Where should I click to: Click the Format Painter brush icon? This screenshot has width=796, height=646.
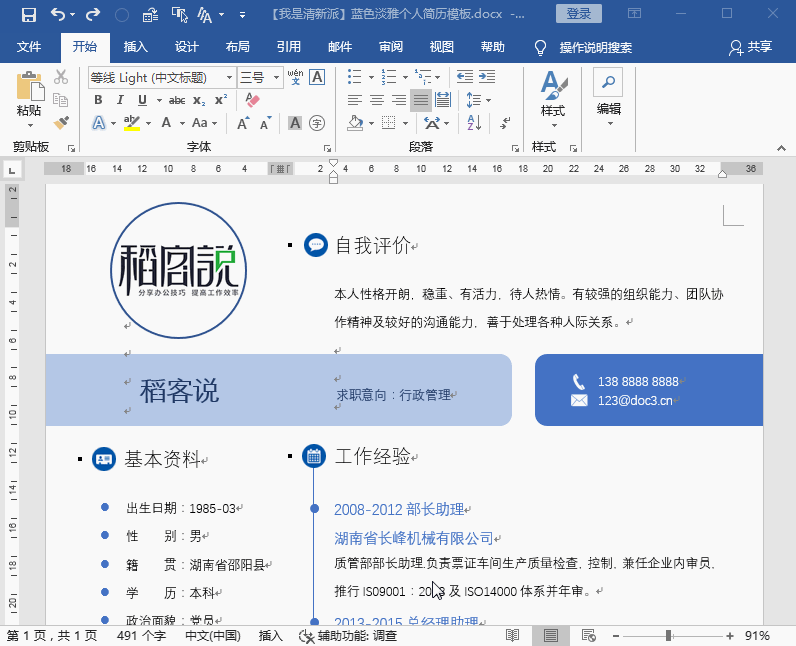61,123
